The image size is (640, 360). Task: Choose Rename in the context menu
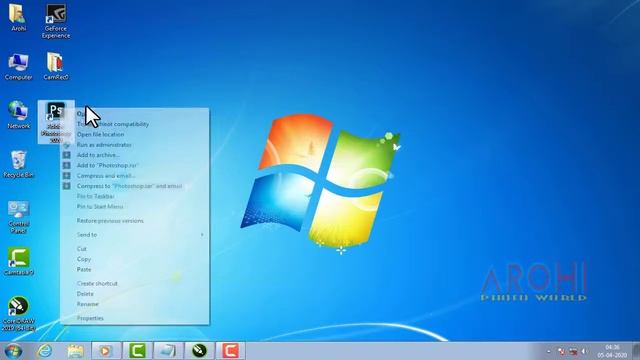click(x=135, y=304)
